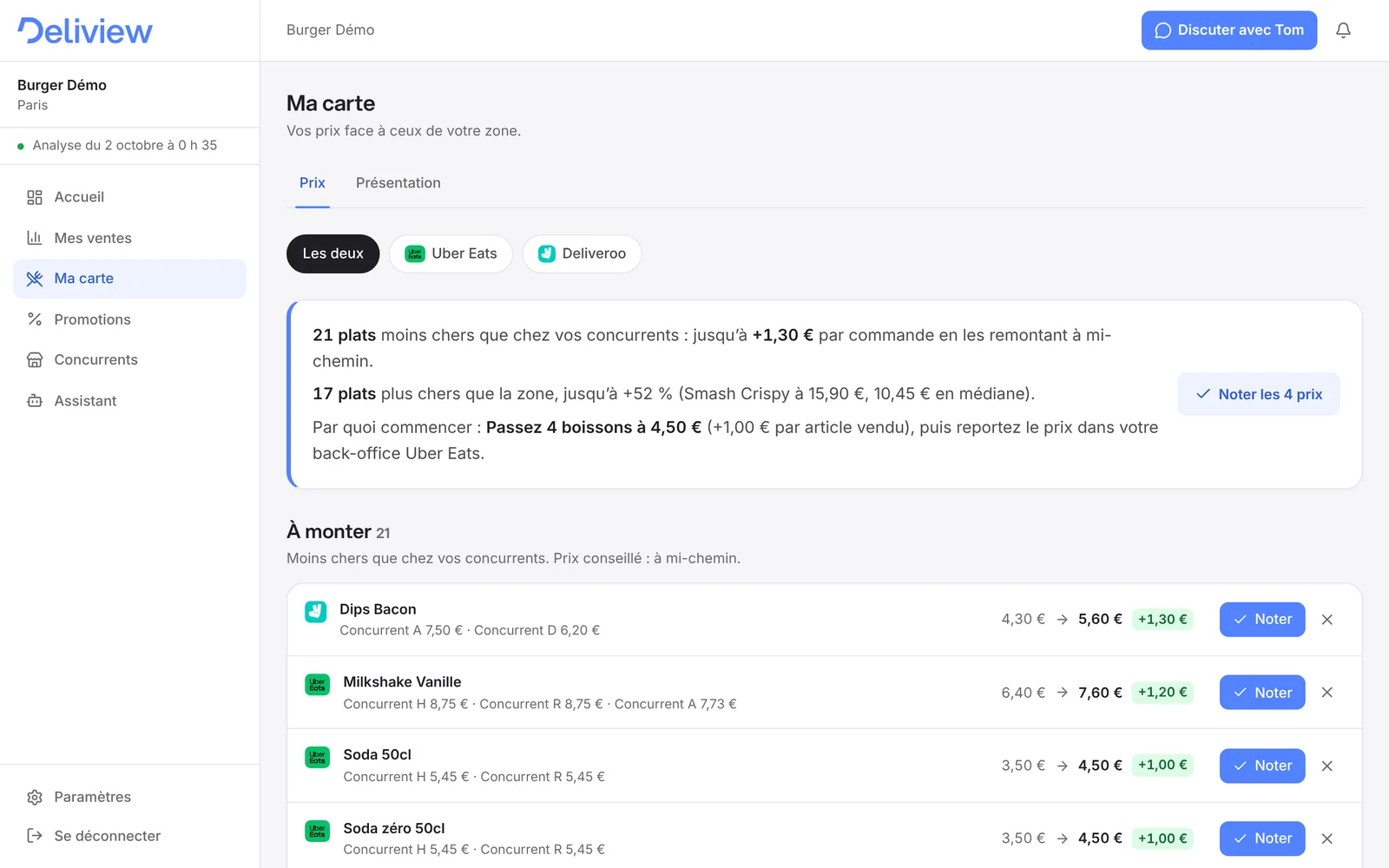1389x868 pixels.
Task: Click the chat bubble icon in Discuter button
Action: [1163, 30]
